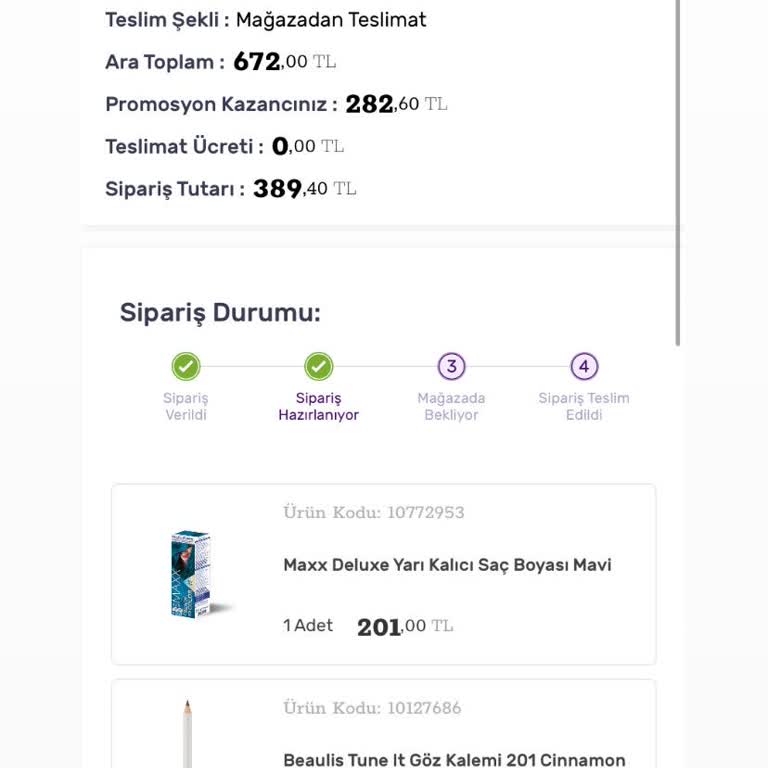Select the Sipariş Teslim Edildi step label
Image resolution: width=768 pixels, height=768 pixels.
click(584, 406)
